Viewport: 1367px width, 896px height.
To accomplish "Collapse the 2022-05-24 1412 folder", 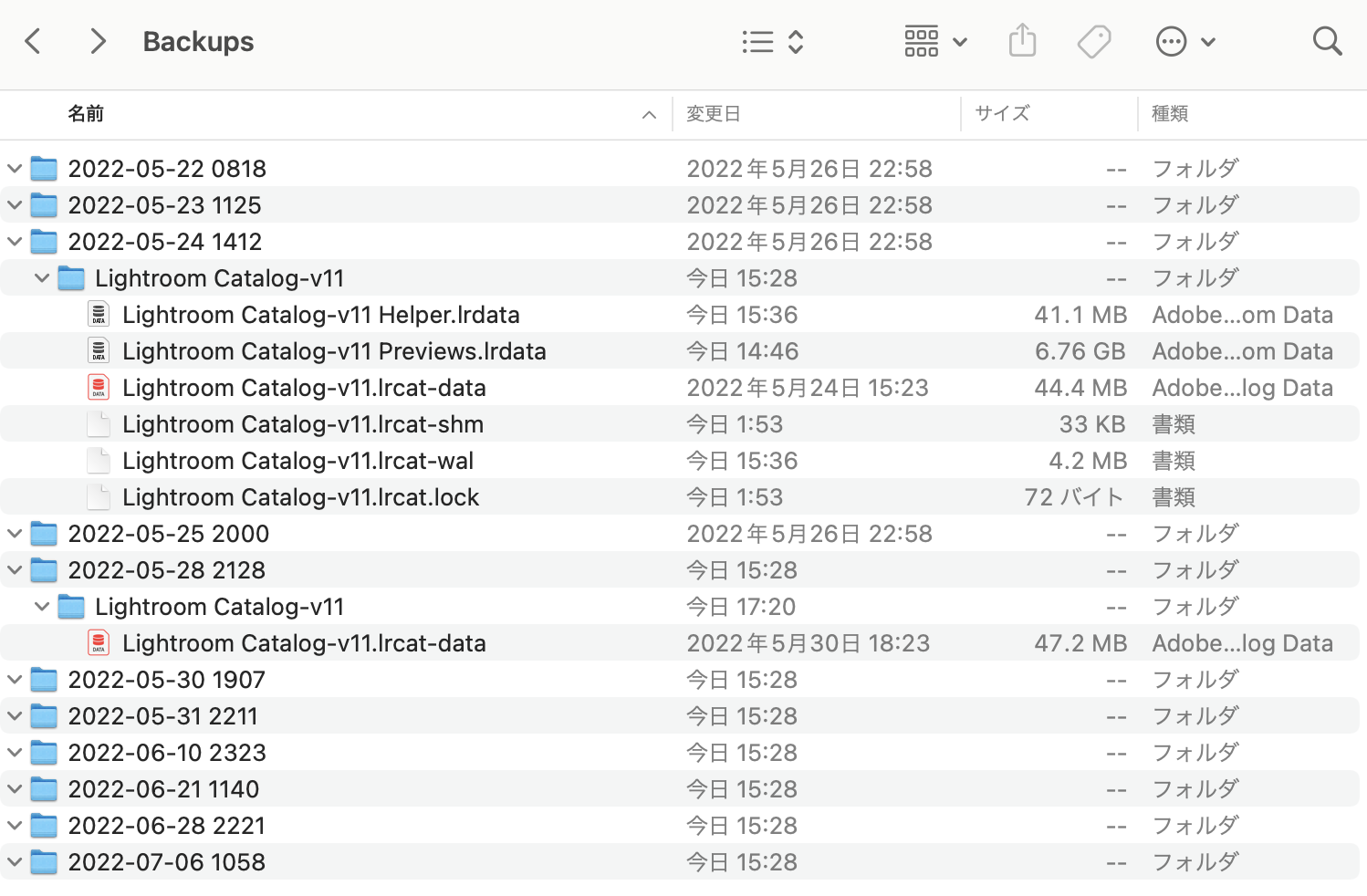I will tap(15, 242).
